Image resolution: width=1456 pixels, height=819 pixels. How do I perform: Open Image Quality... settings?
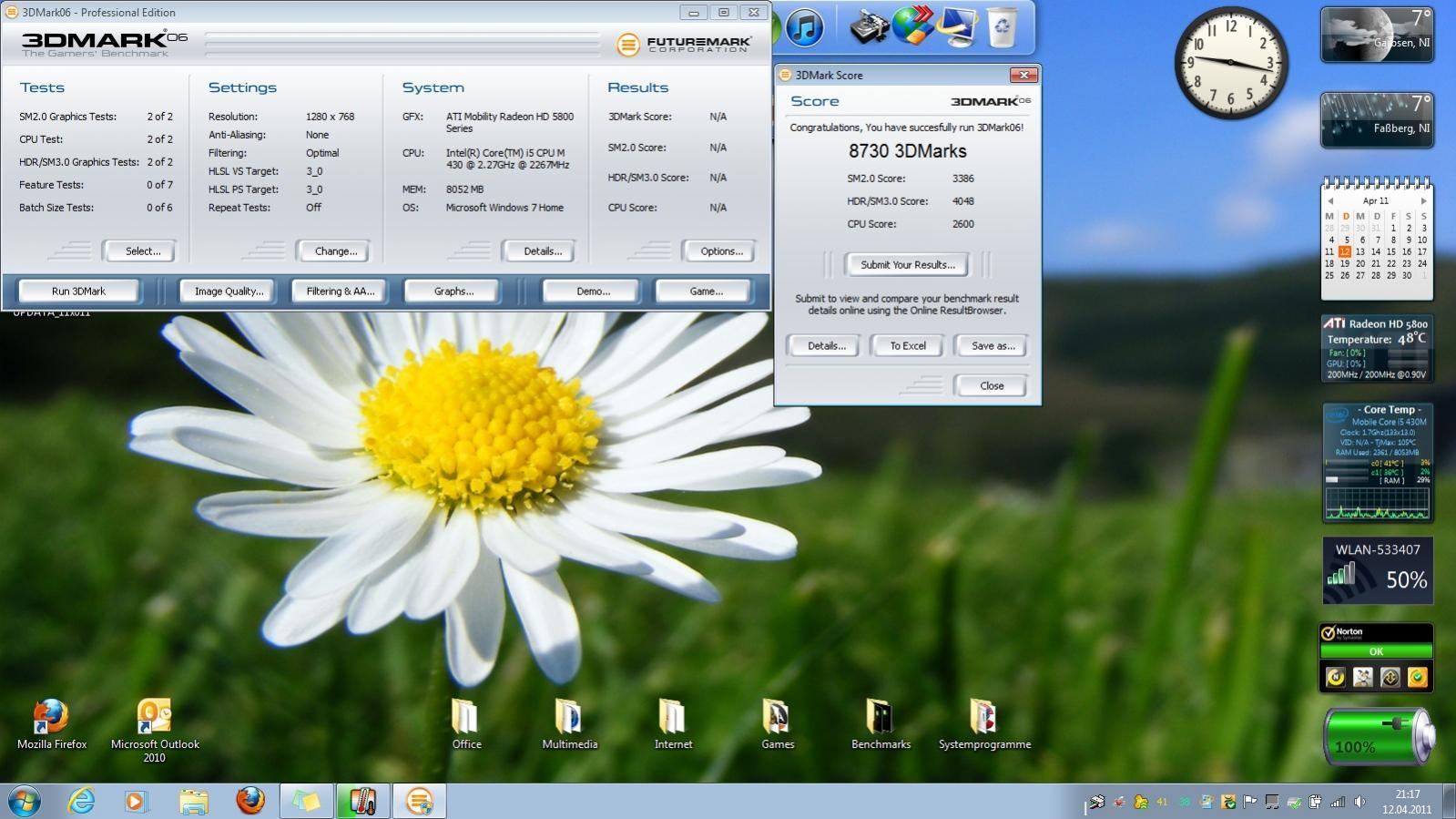[229, 292]
